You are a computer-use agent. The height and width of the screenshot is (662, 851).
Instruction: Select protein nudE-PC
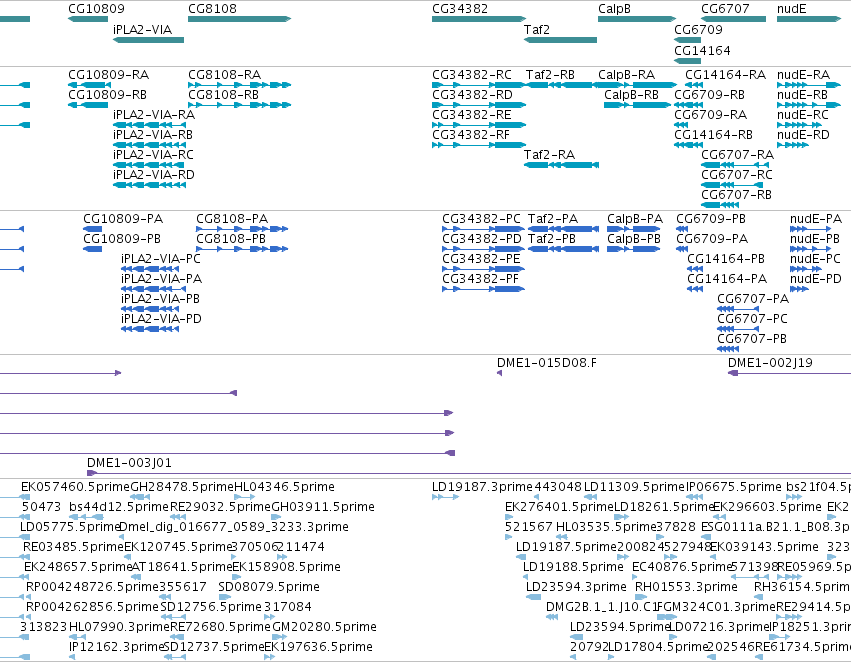805,269
